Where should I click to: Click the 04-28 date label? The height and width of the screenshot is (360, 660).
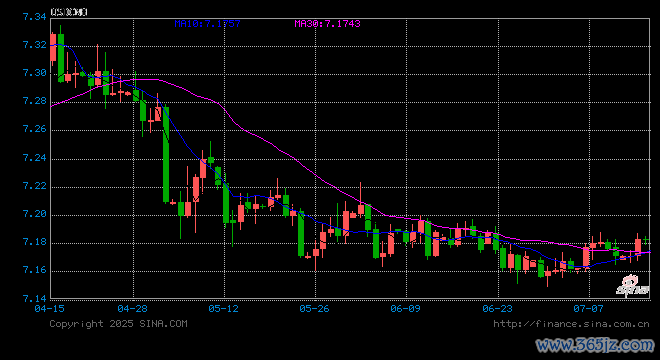[133, 309]
